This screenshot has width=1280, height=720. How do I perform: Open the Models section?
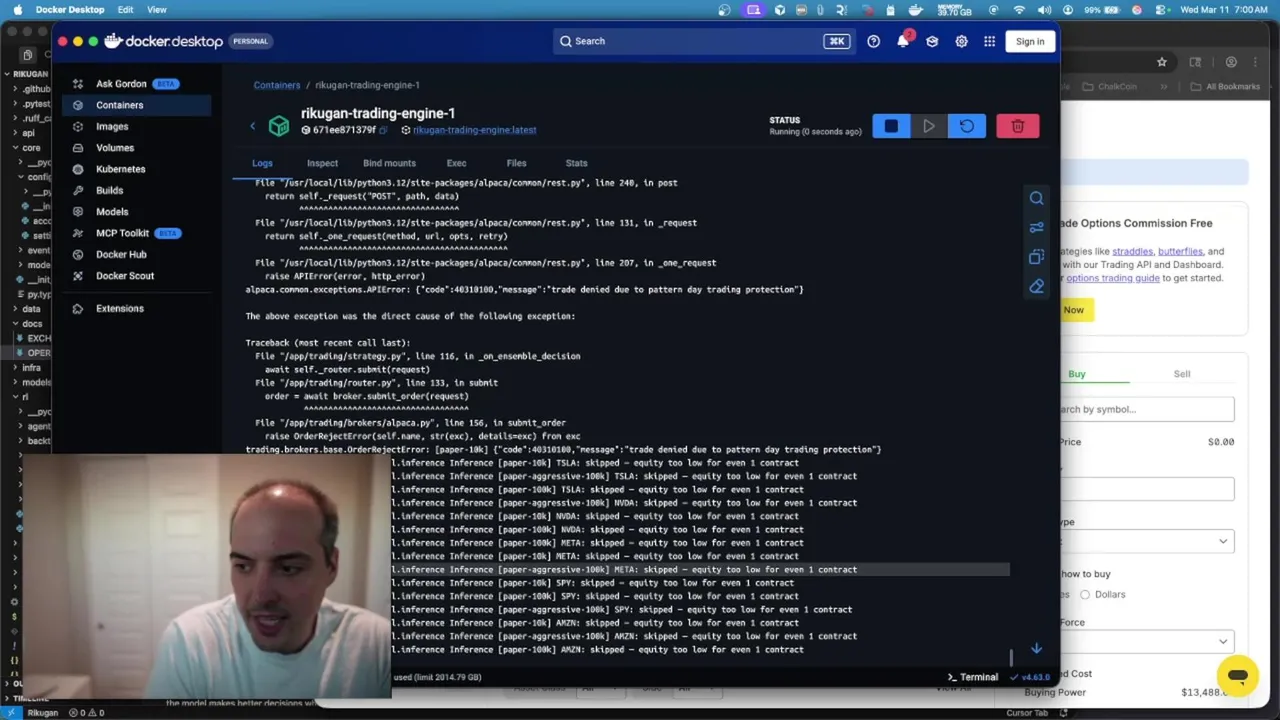(112, 212)
